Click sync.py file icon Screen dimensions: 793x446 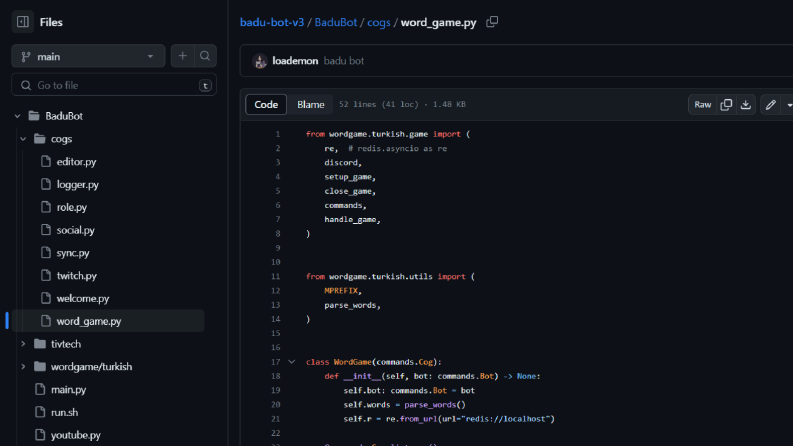pyautogui.click(x=46, y=252)
